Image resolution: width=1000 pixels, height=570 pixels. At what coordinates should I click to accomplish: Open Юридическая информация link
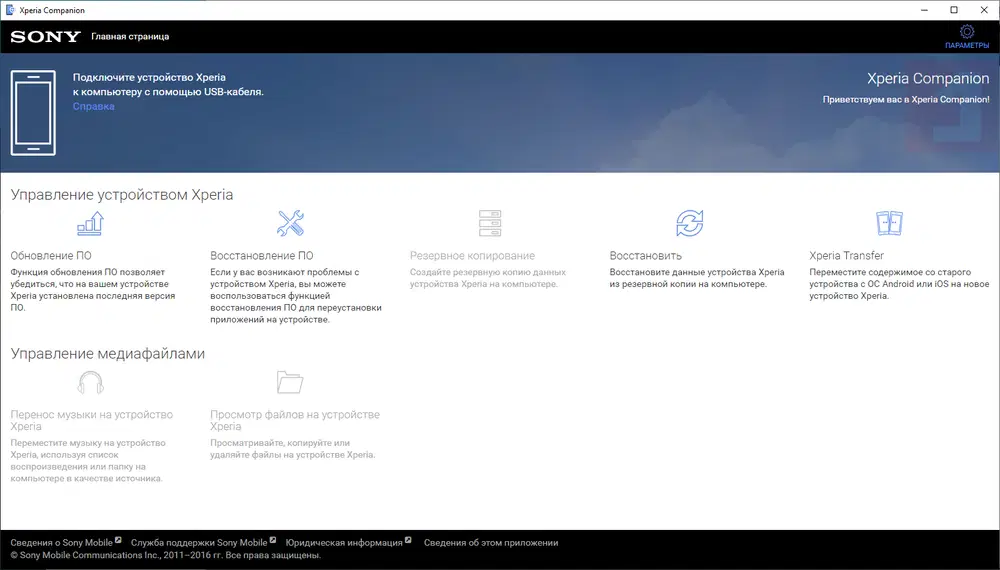pyautogui.click(x=344, y=543)
